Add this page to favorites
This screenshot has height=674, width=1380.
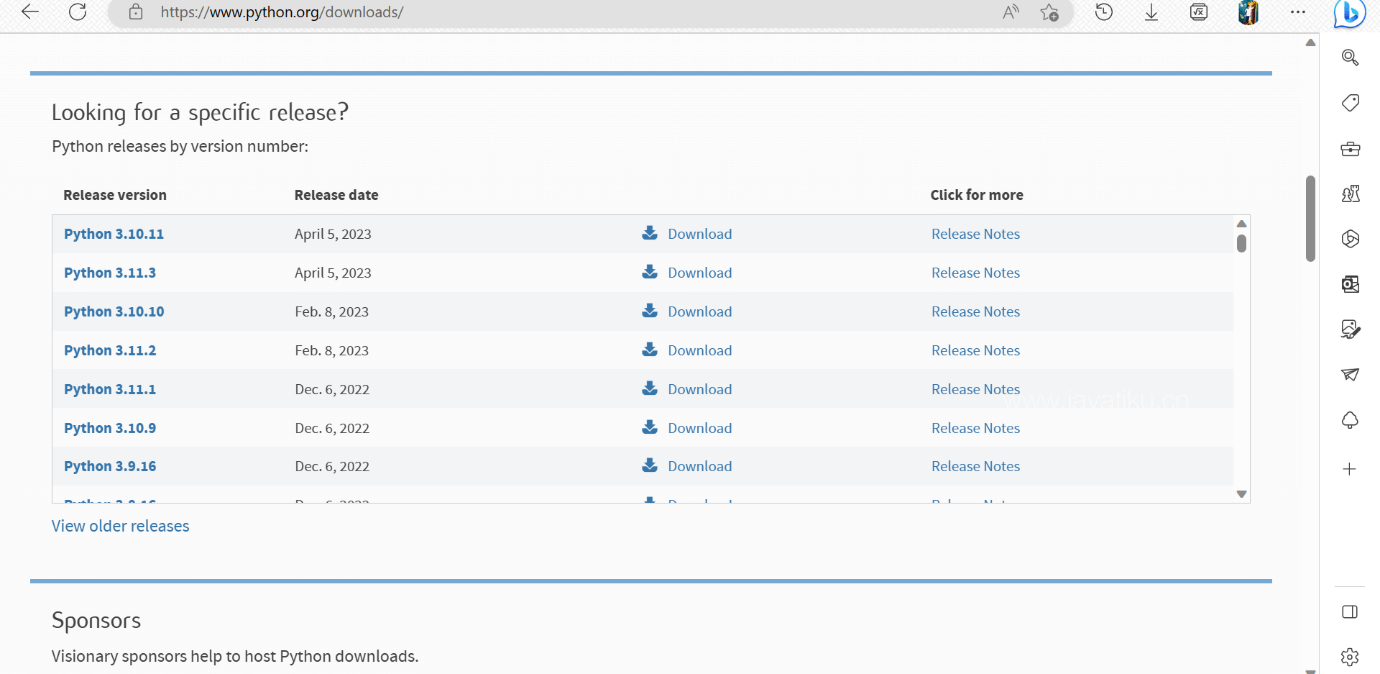(1049, 12)
